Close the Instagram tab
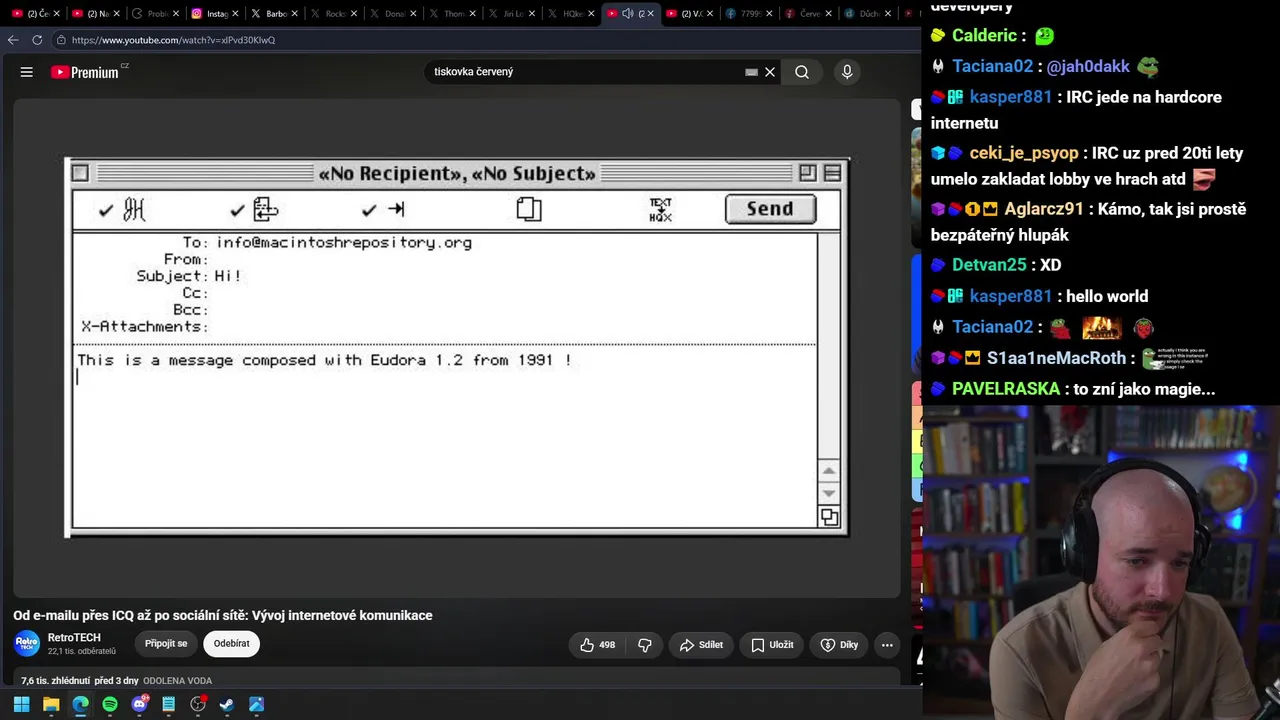 [236, 13]
